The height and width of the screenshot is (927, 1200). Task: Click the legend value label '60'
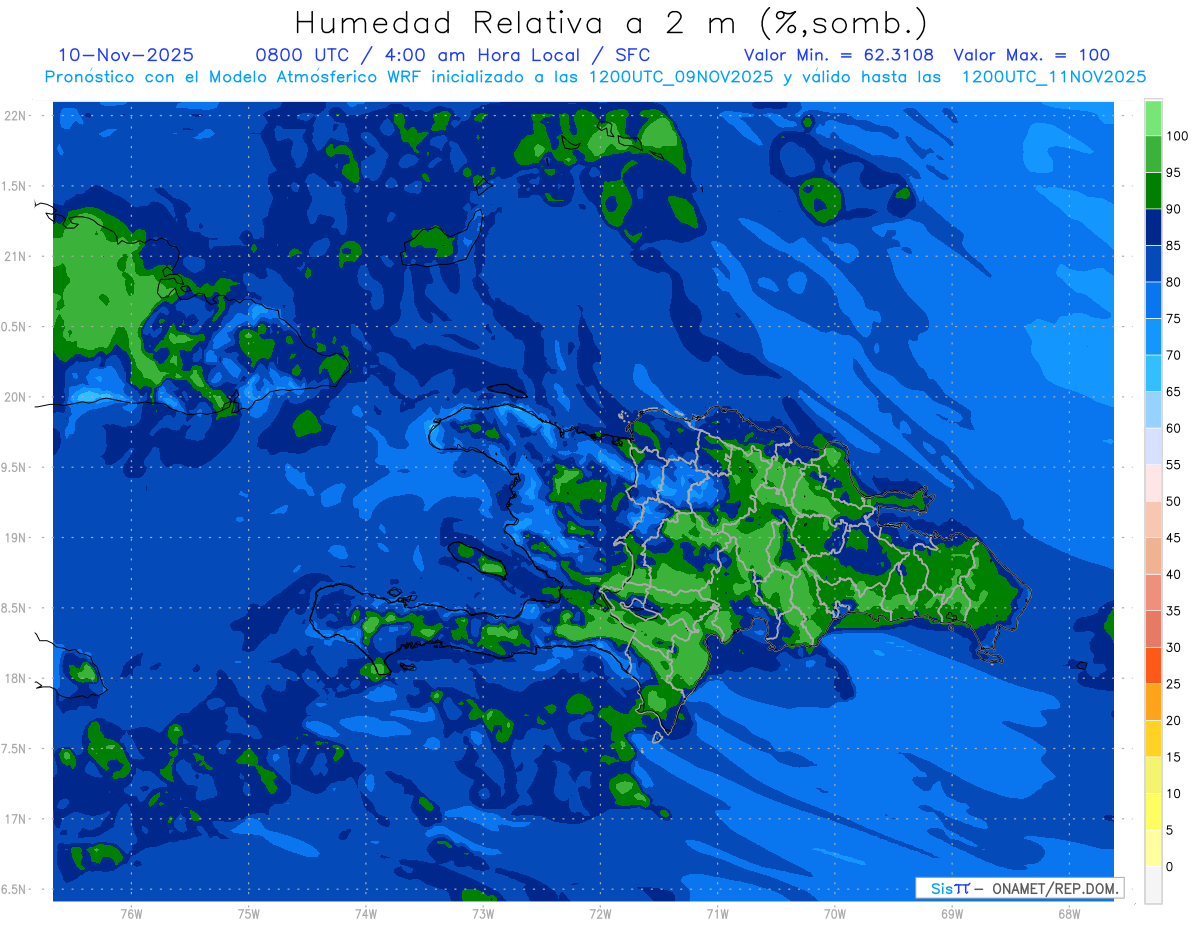click(x=1173, y=428)
